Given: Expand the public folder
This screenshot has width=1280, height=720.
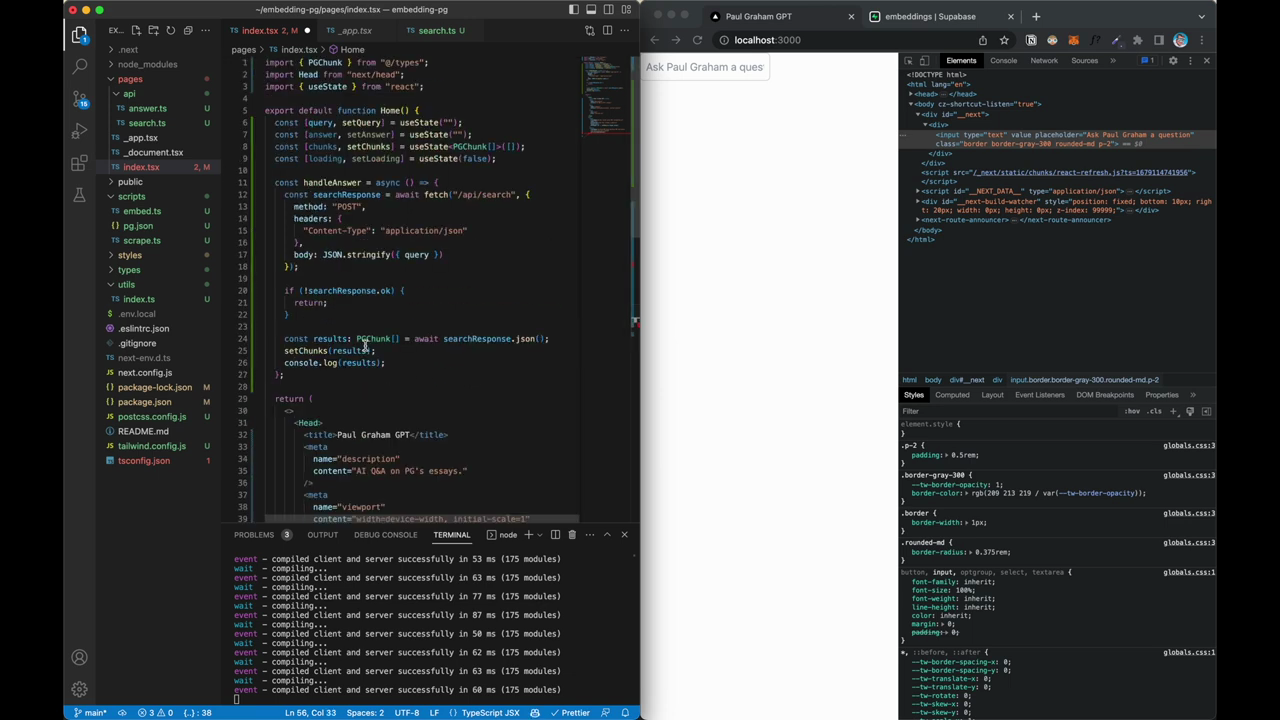Looking at the screenshot, I should pos(130,182).
